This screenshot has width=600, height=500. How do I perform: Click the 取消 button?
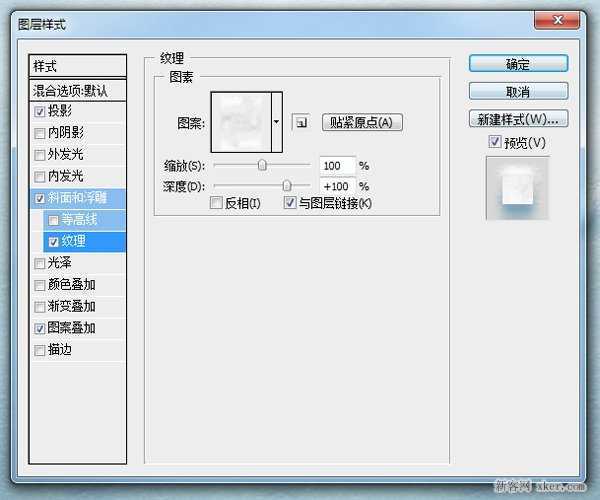[518, 91]
